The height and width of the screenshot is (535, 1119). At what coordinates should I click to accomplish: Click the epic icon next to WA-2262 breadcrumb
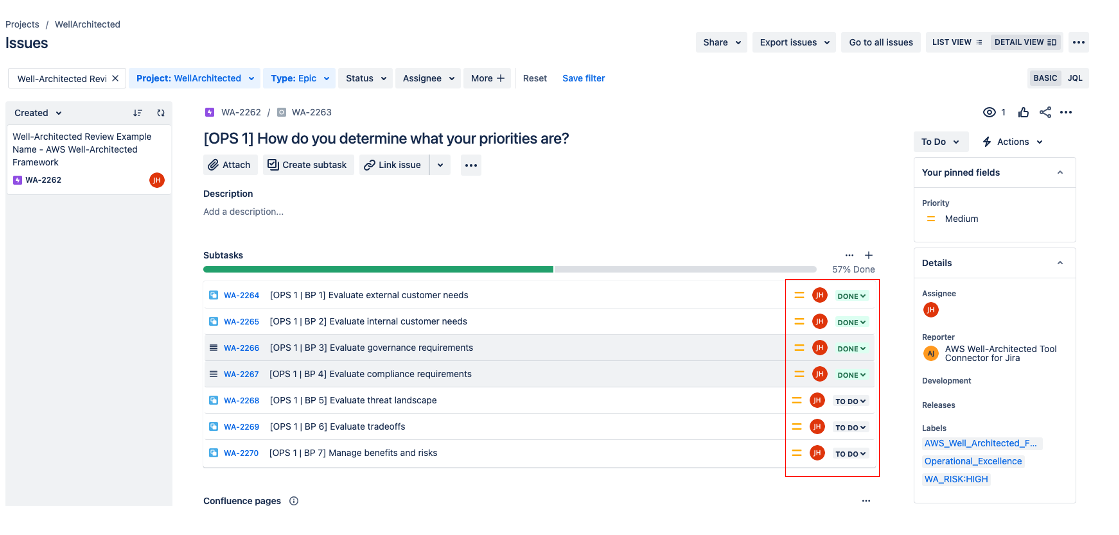tap(209, 112)
